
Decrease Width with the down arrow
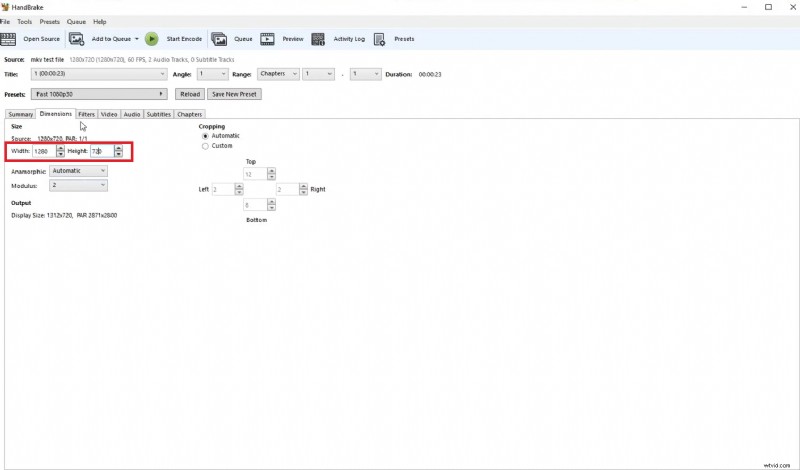click(x=61, y=154)
